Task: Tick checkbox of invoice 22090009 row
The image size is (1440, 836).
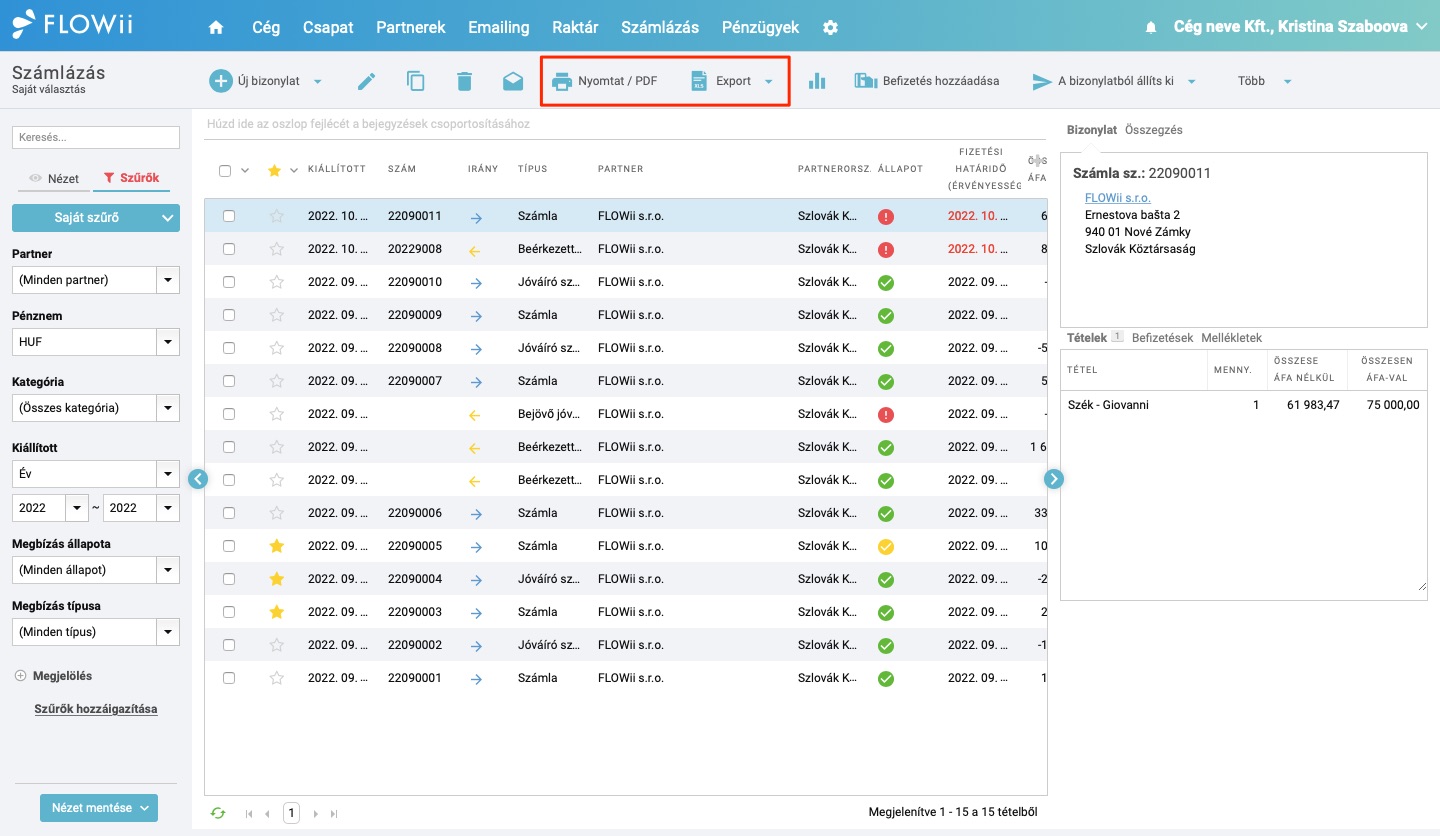Action: (229, 315)
